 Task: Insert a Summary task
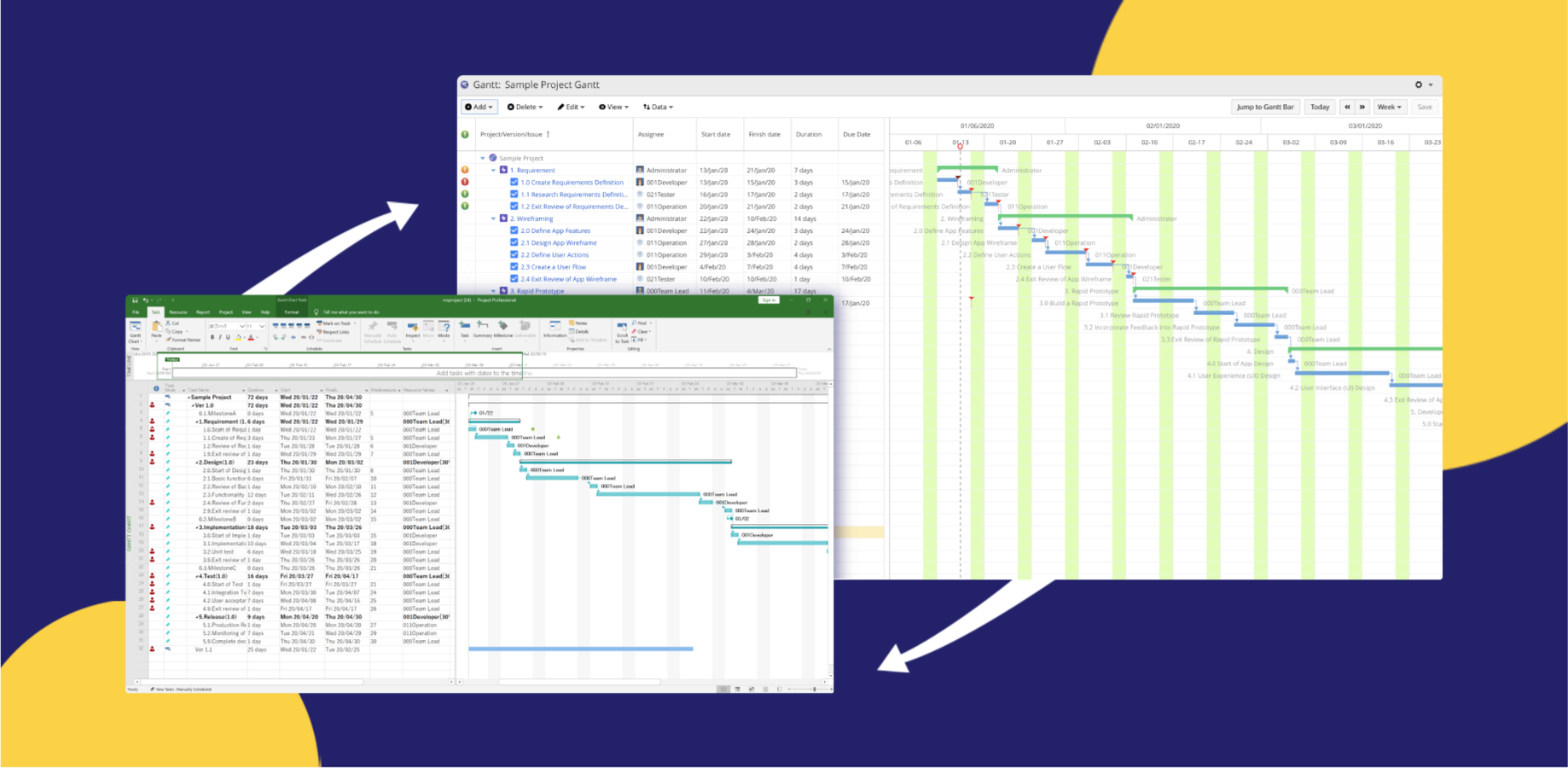click(483, 330)
